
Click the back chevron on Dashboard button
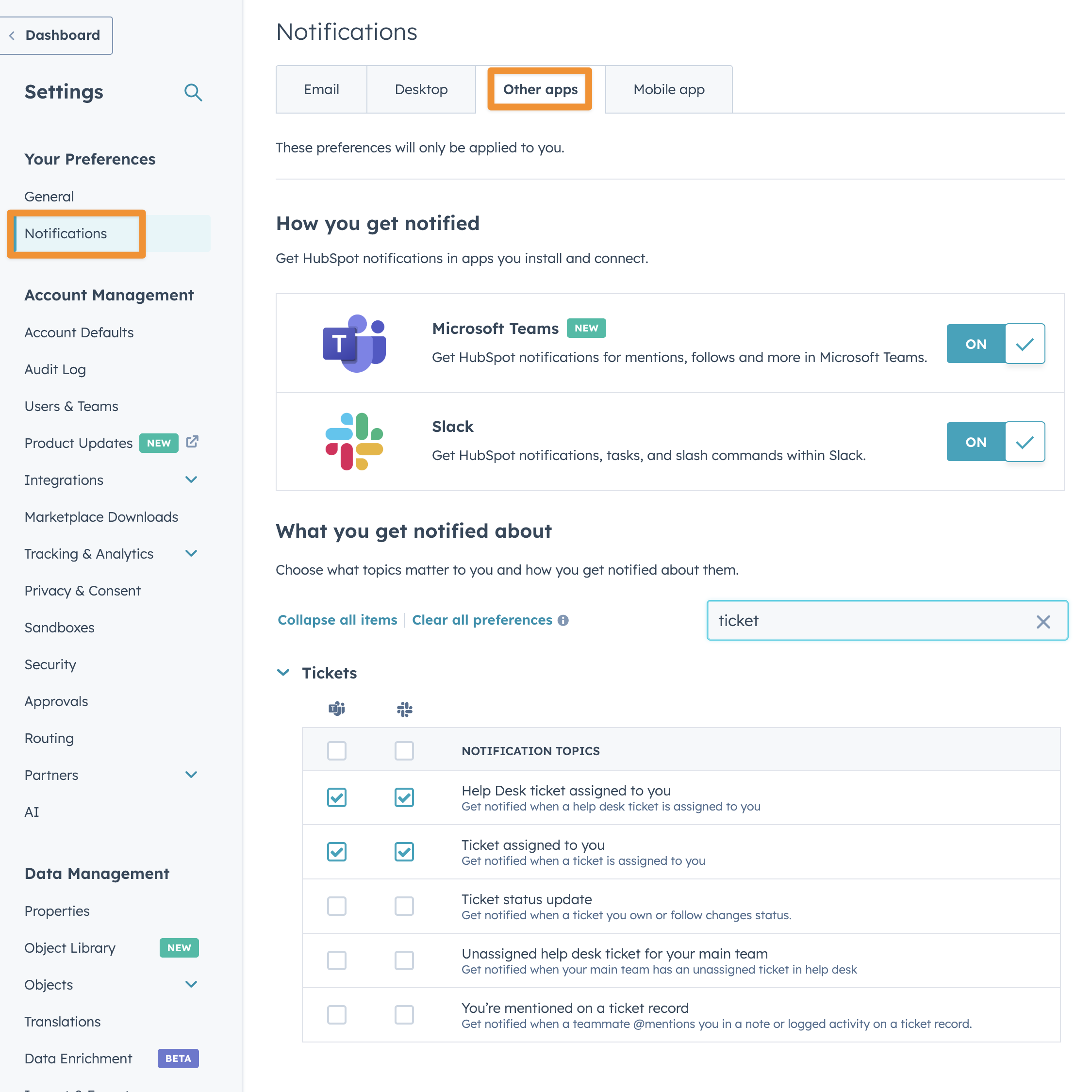point(12,35)
